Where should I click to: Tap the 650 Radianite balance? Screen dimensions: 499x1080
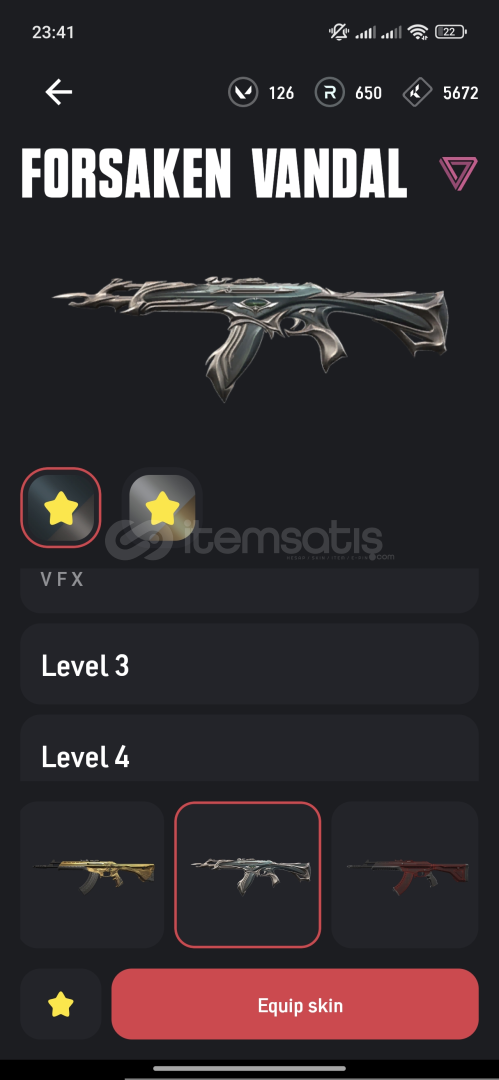click(x=368, y=93)
